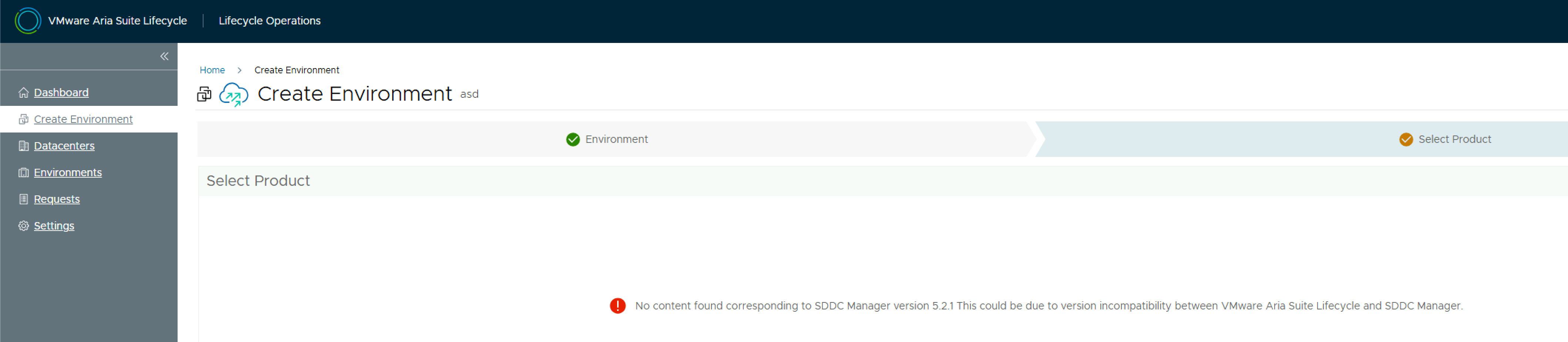The image size is (1568, 342).
Task: Click the Lifecycle Operations header title
Action: [269, 21]
